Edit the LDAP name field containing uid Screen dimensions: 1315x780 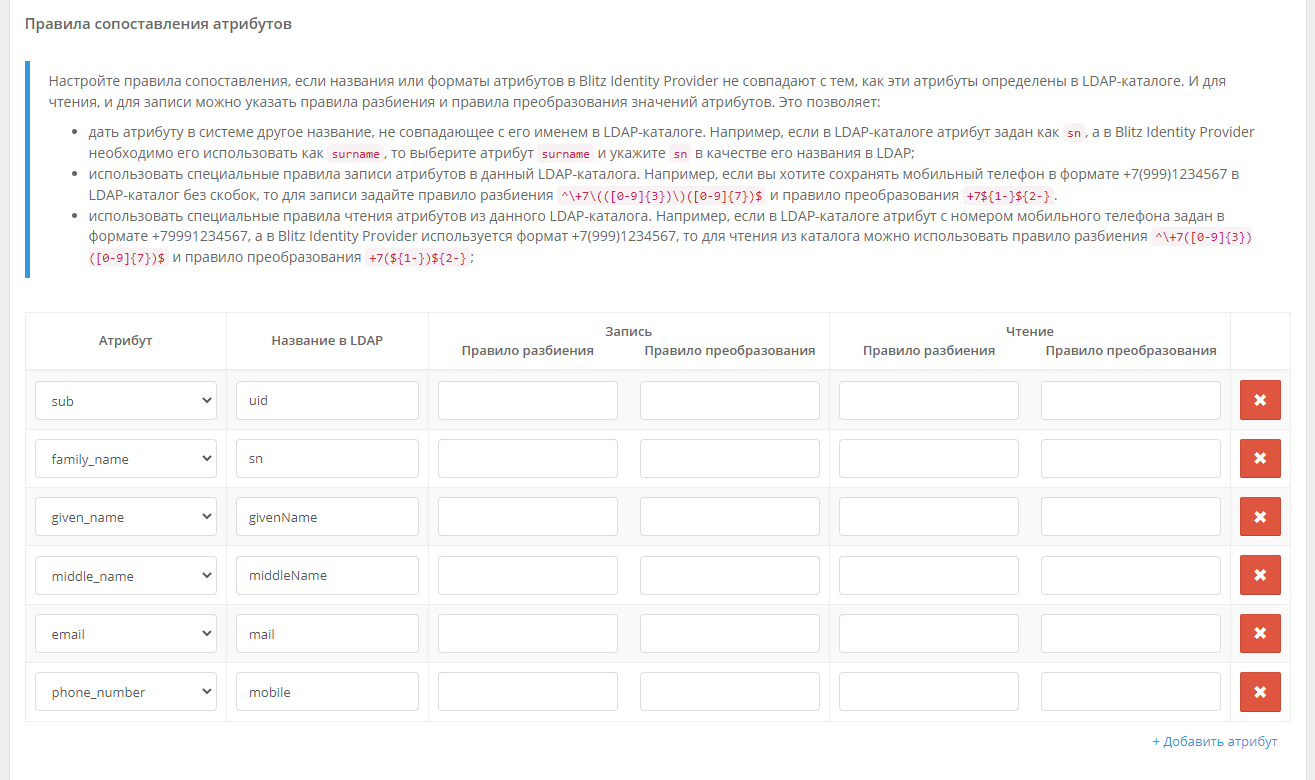coord(327,400)
